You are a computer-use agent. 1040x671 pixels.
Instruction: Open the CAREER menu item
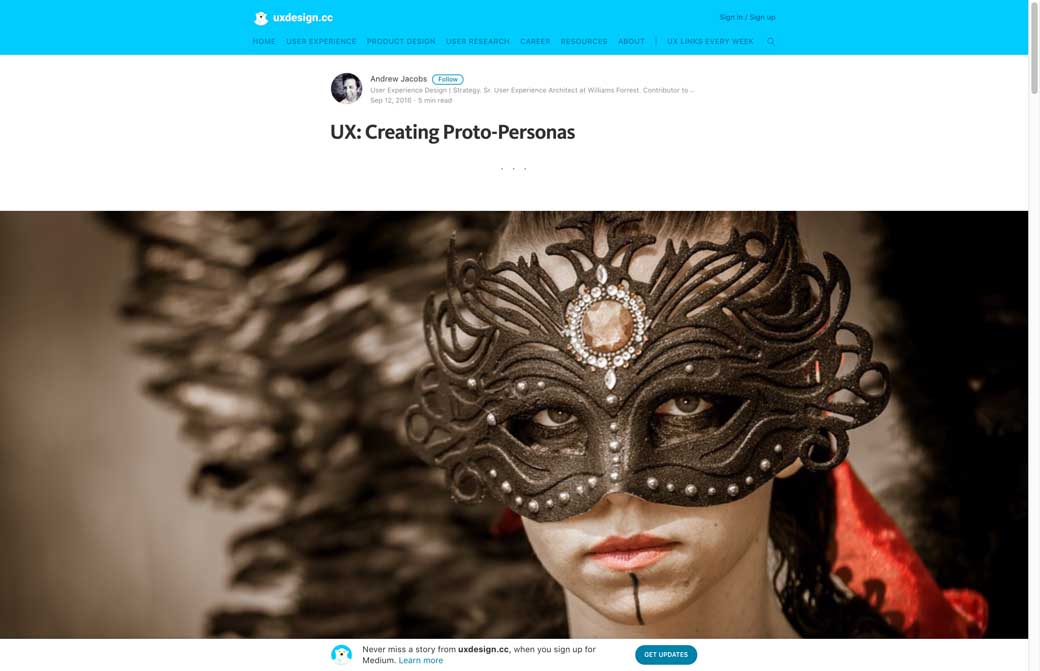tap(535, 41)
